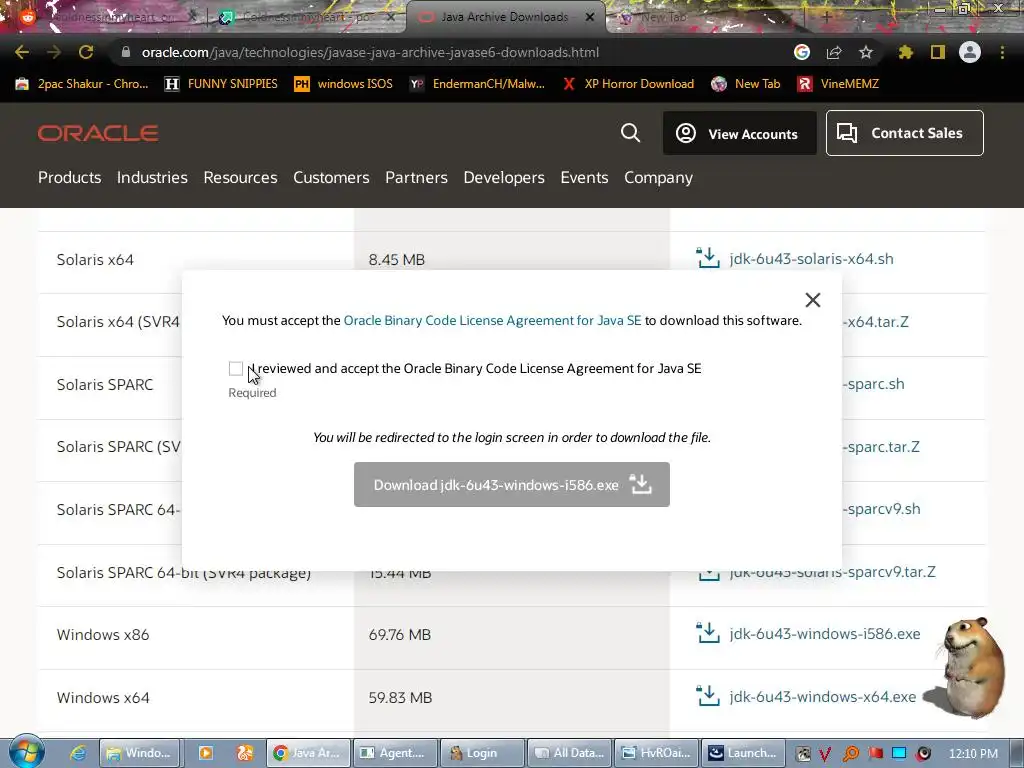This screenshot has width=1024, height=768.
Task: Click download icon beside jdk-6u43-solaris-x64.sh
Action: (x=708, y=258)
